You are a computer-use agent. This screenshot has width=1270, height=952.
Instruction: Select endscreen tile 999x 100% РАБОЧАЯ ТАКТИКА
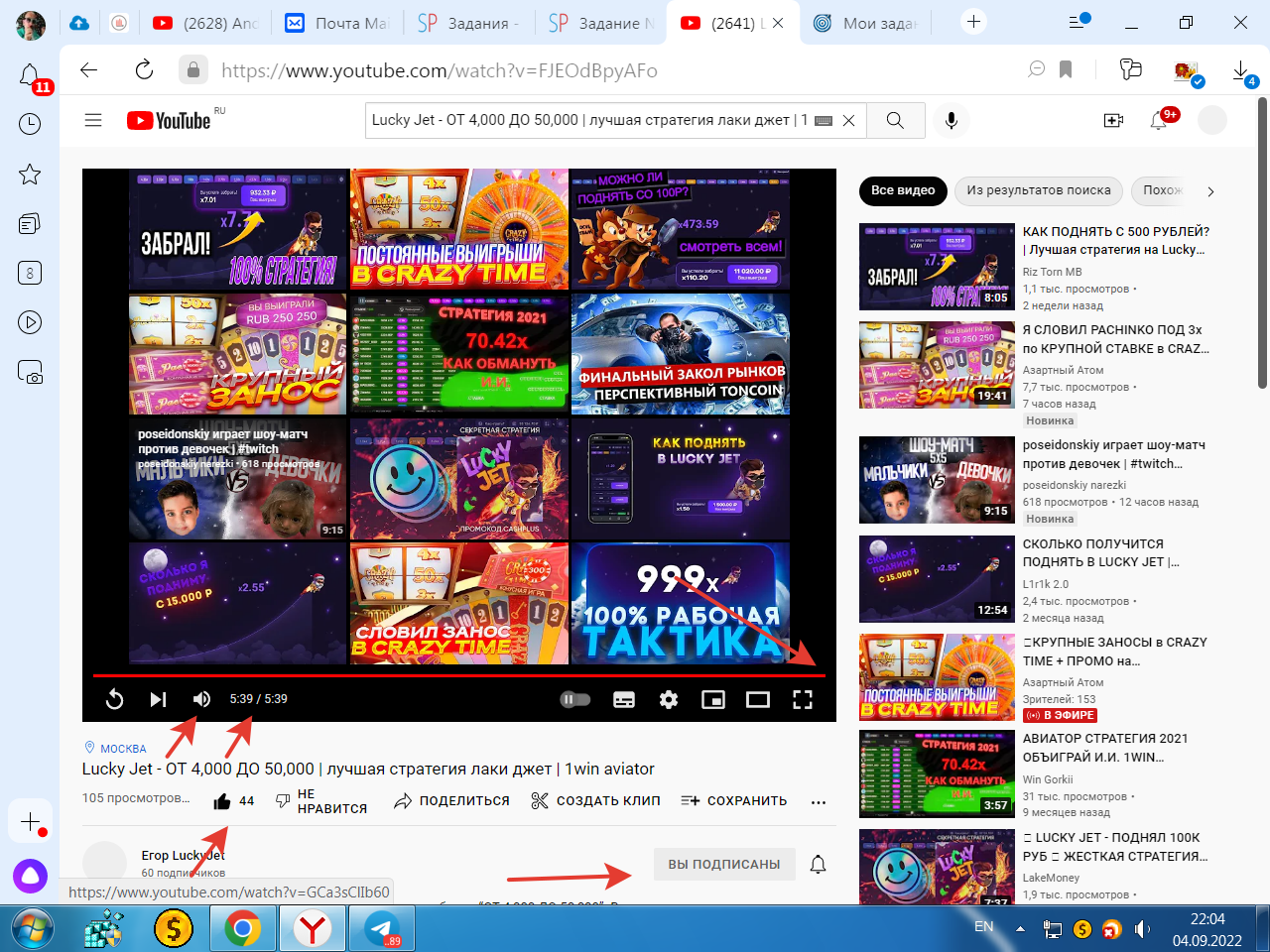tap(681, 604)
